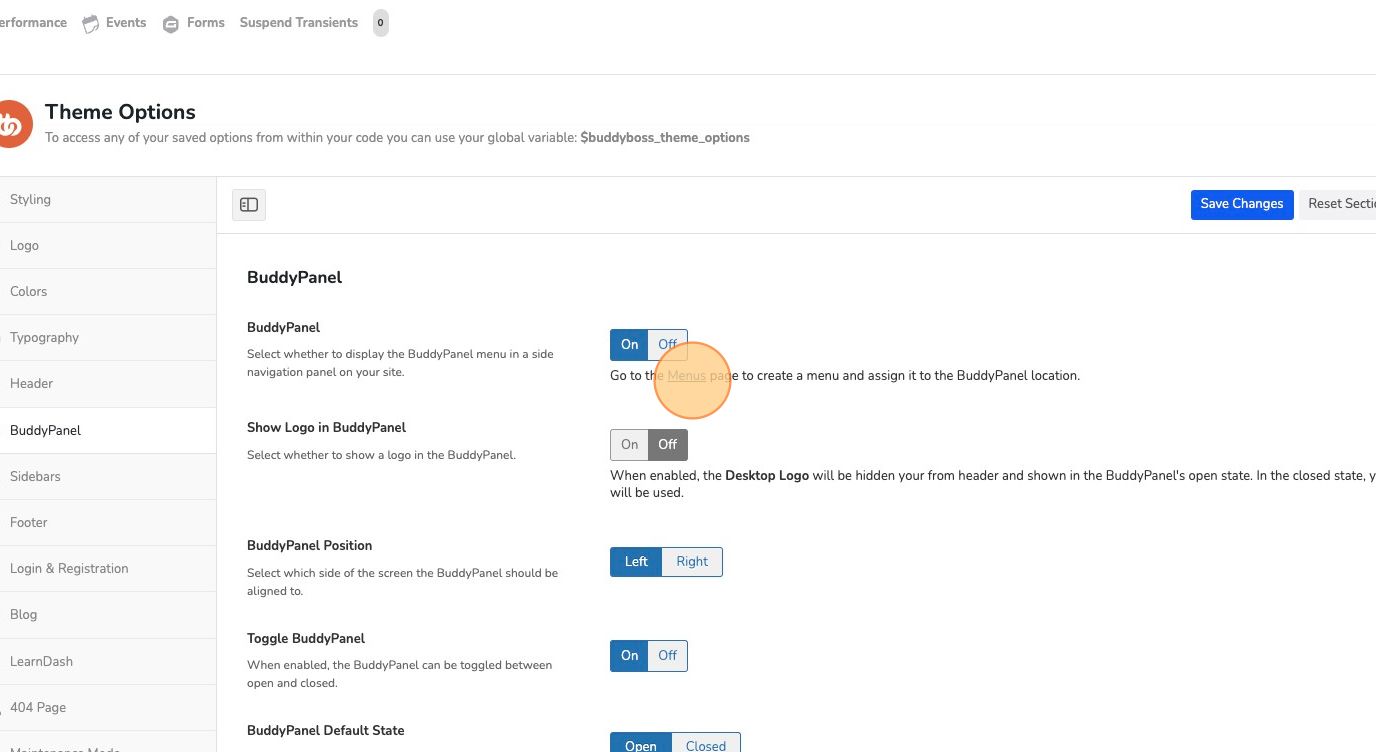
Task: Enable Toggle BuddyPanel with On
Action: [629, 655]
